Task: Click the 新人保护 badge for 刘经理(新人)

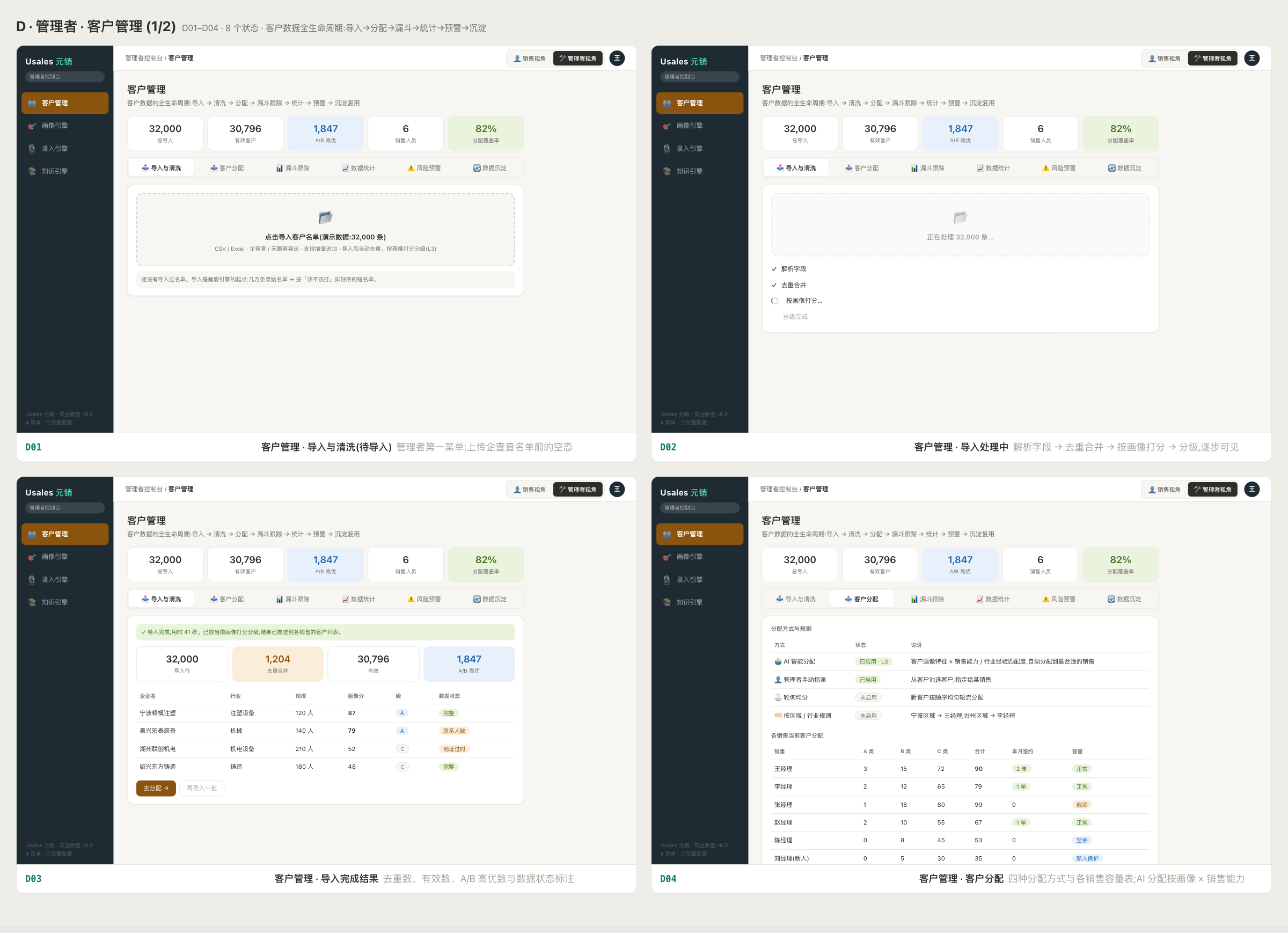Action: 1087,858
